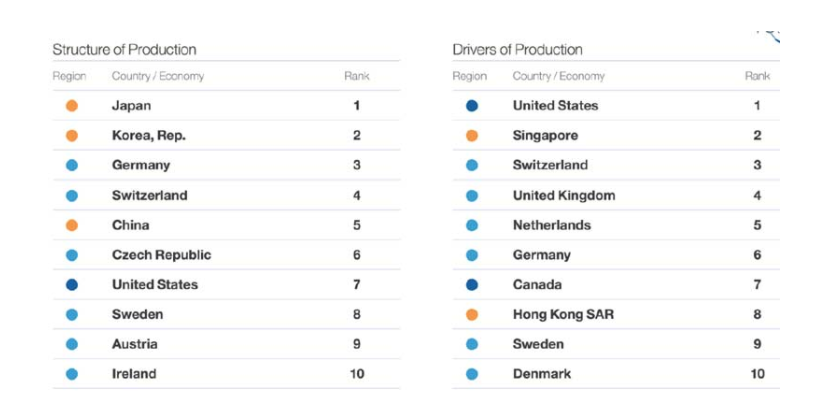The height and width of the screenshot is (413, 839).
Task: Click the orange dot next to Hong Kong SAR
Action: (472, 315)
